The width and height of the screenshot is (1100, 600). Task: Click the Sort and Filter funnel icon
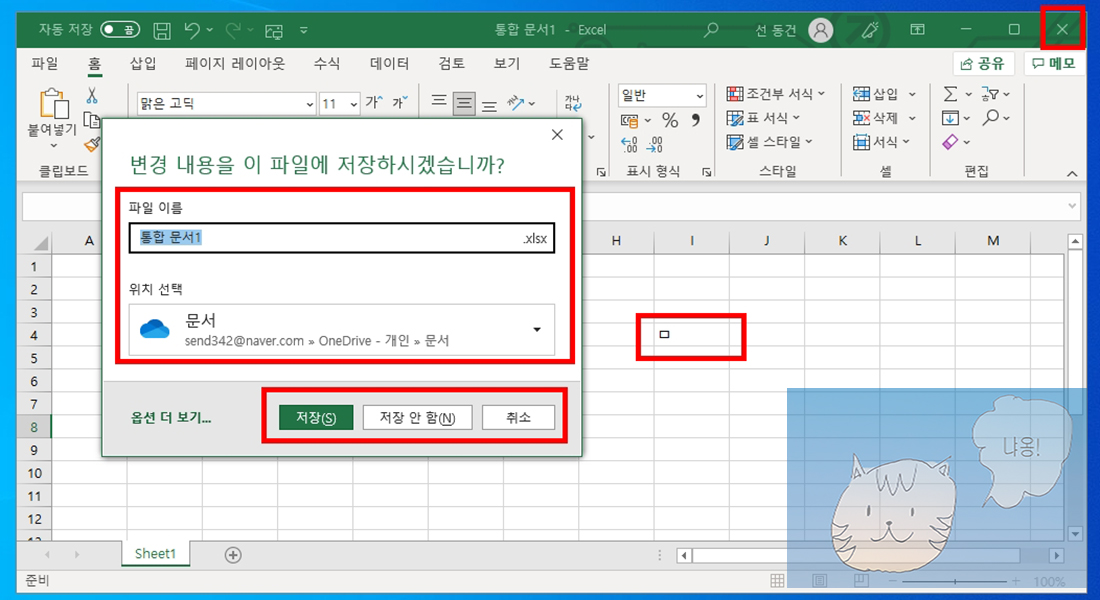(x=990, y=93)
